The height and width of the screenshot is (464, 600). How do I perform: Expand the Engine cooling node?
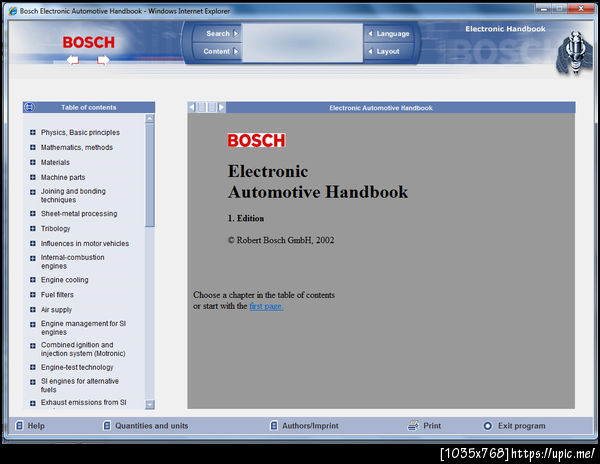coord(33,280)
